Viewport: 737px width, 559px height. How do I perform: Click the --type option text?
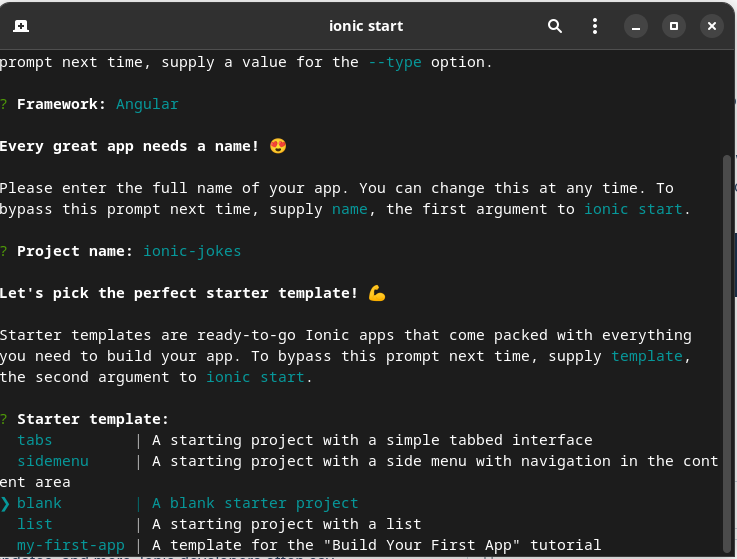pos(395,62)
